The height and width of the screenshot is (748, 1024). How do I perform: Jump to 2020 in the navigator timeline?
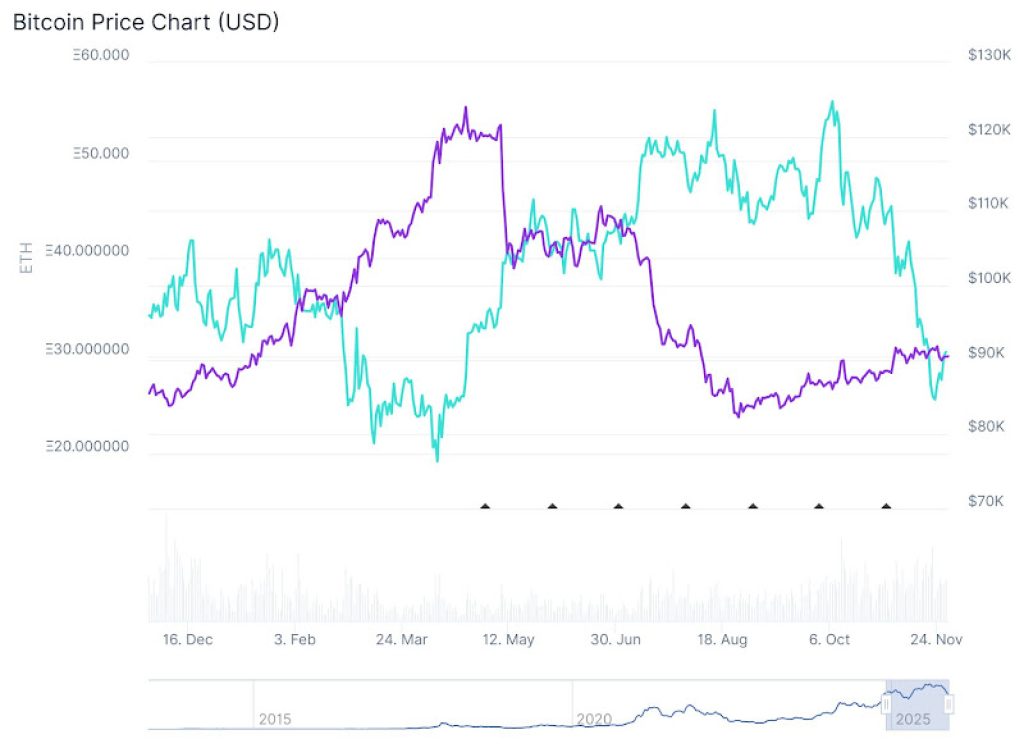593,719
